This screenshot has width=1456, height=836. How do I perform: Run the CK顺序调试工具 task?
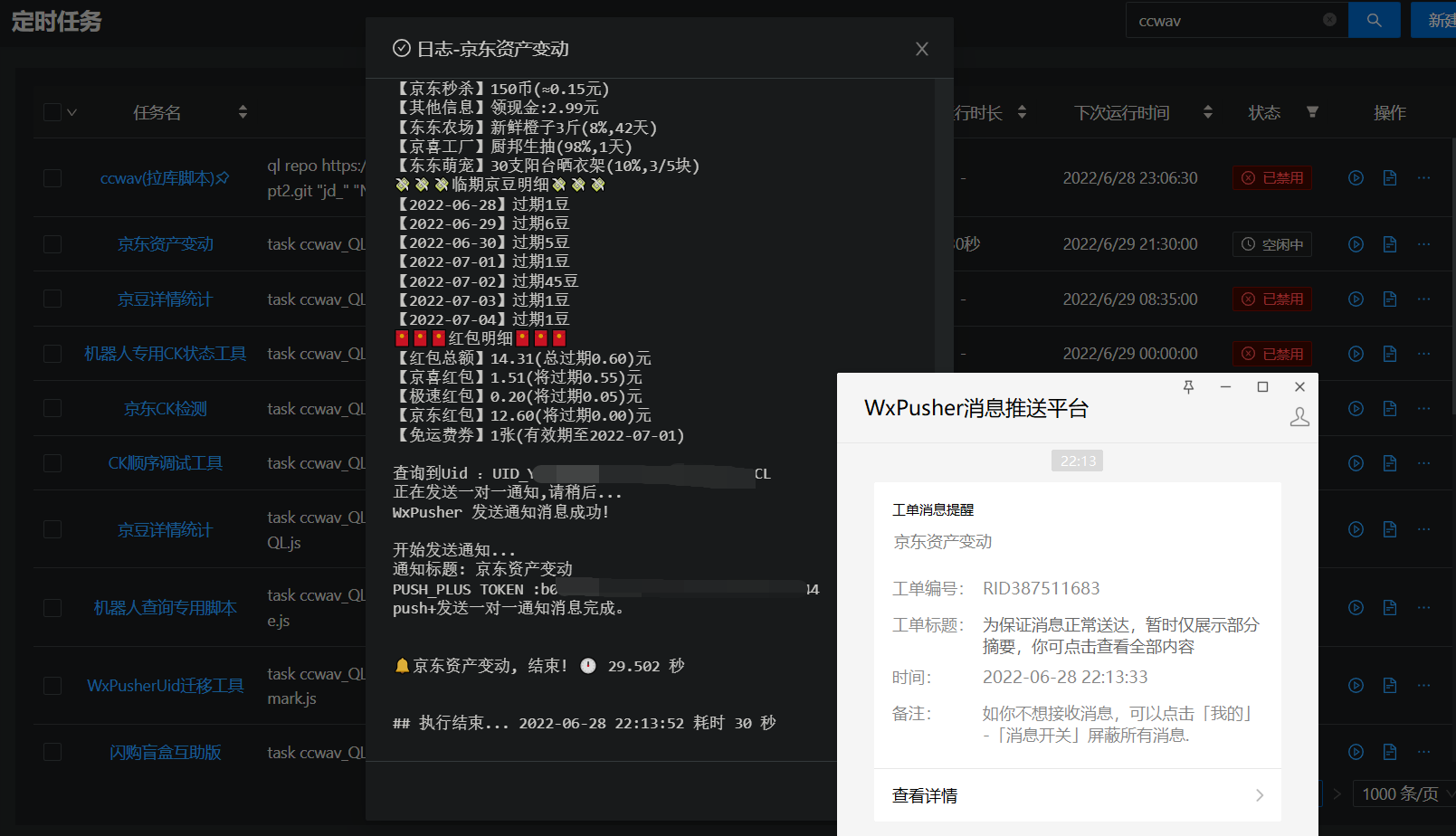coord(1356,463)
